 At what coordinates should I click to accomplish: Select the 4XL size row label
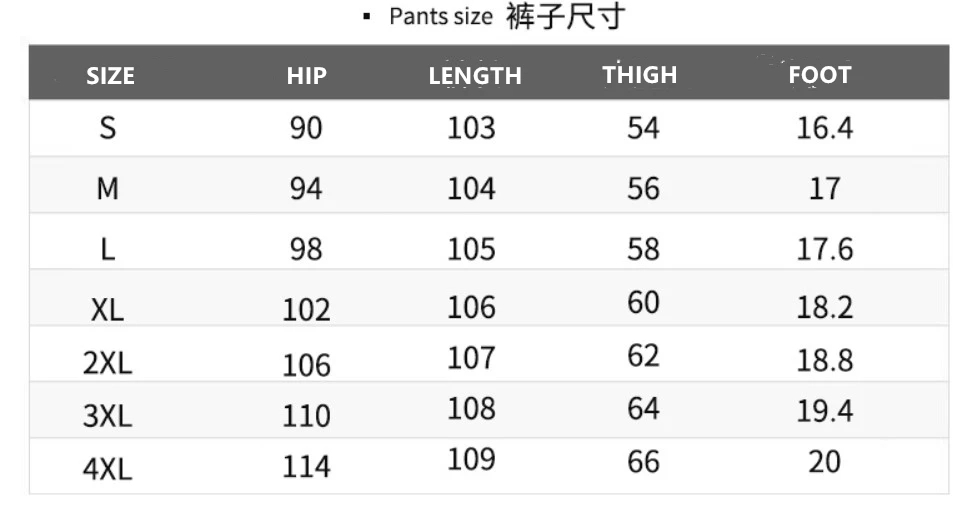[x=108, y=467]
